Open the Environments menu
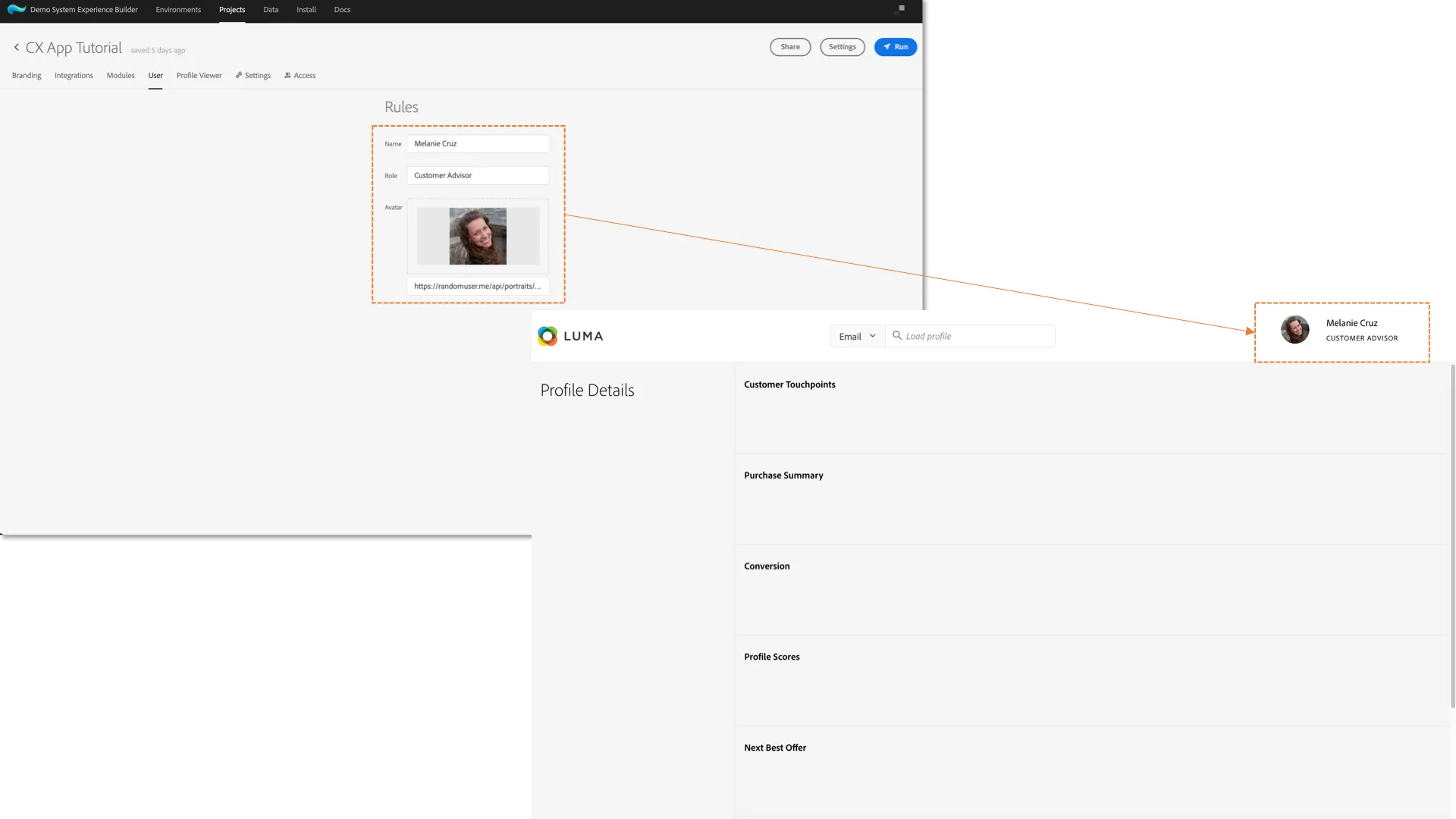 [178, 10]
